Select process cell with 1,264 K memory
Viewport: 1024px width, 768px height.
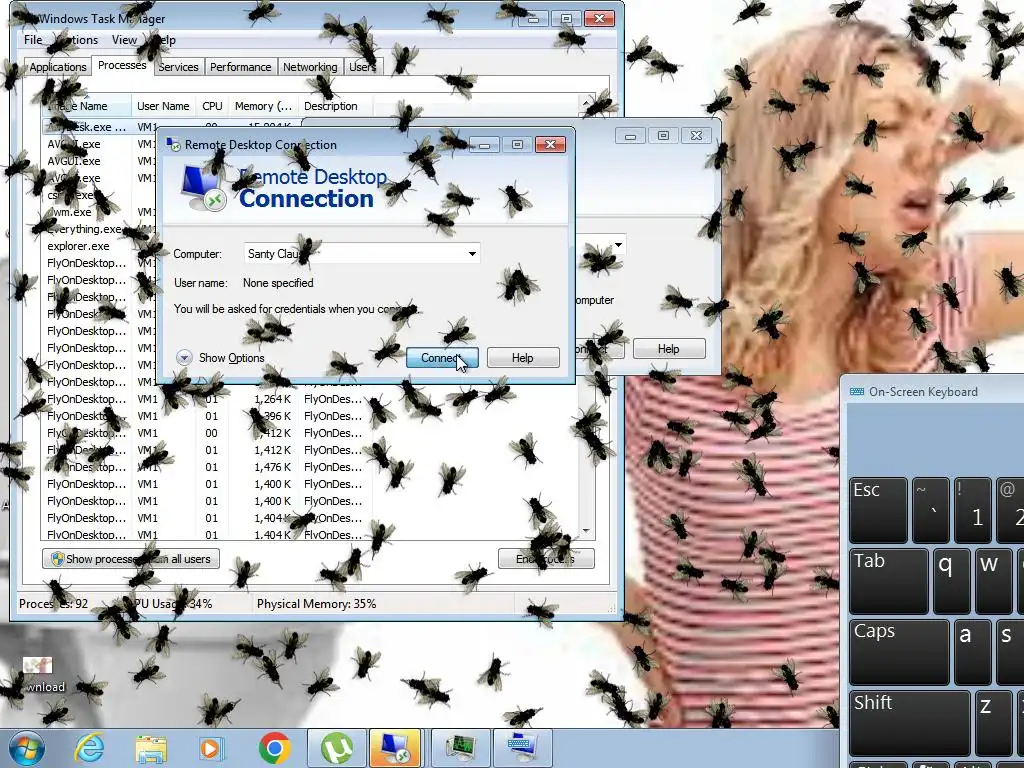pos(272,399)
